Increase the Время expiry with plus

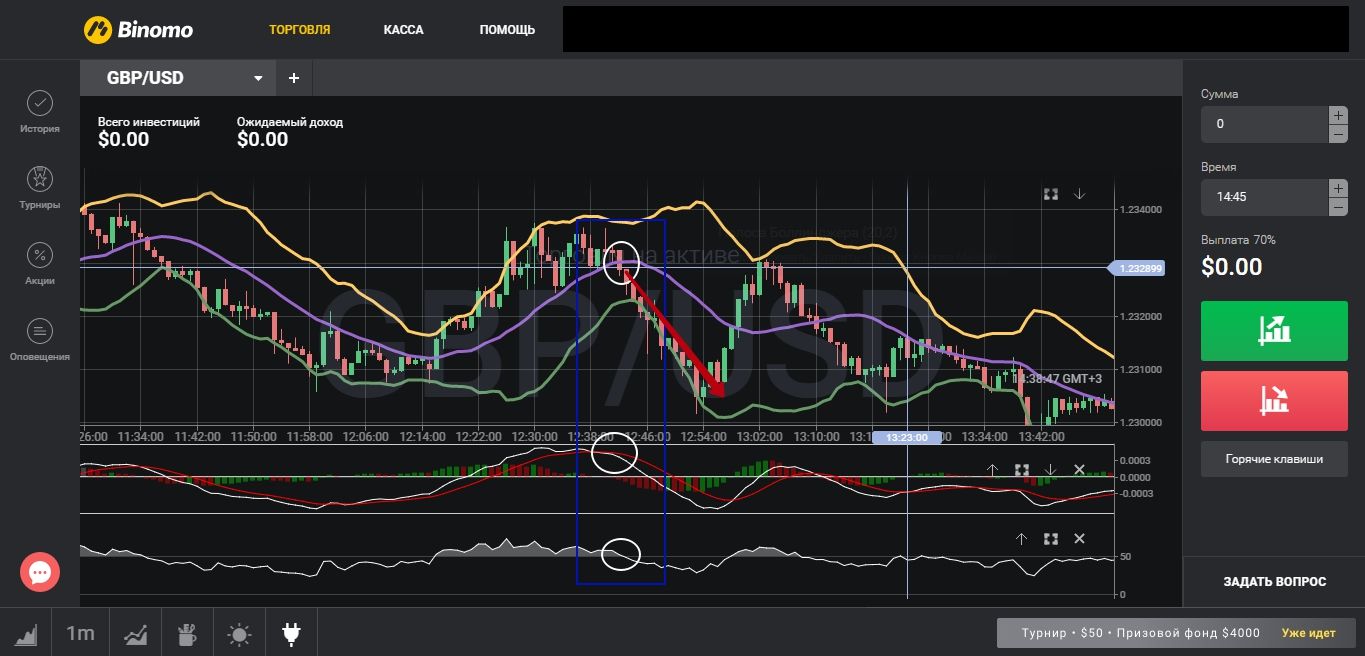pos(1338,188)
